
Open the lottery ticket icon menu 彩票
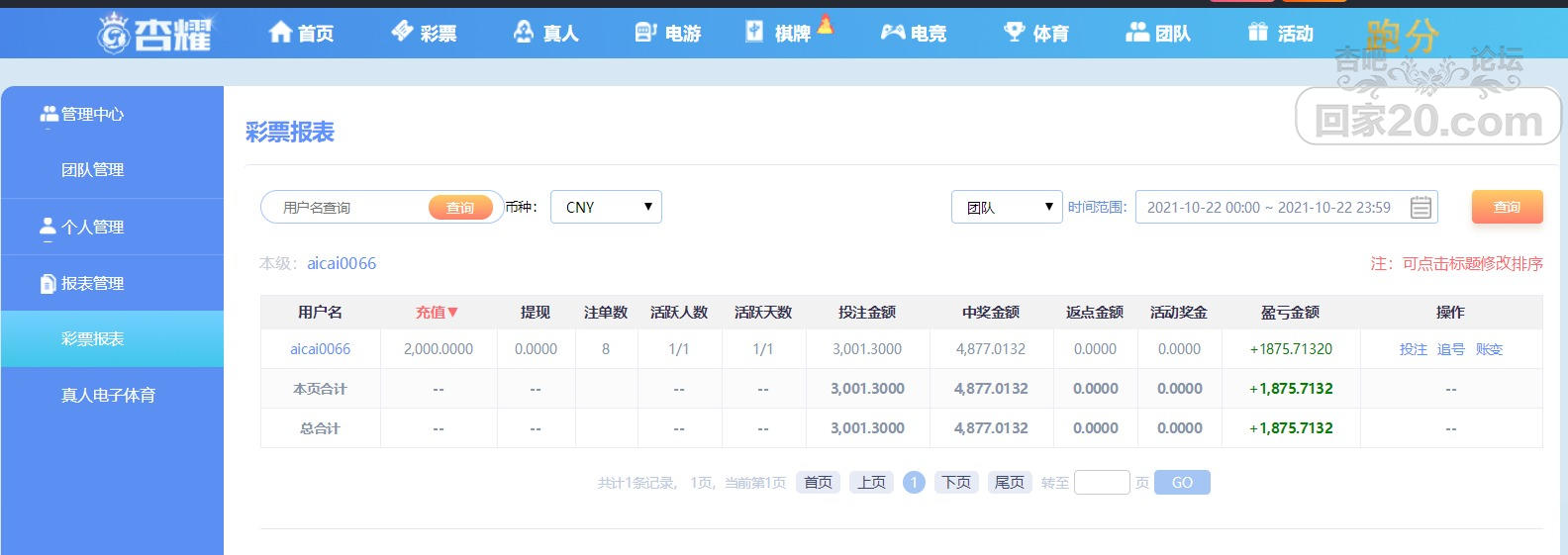(402, 32)
